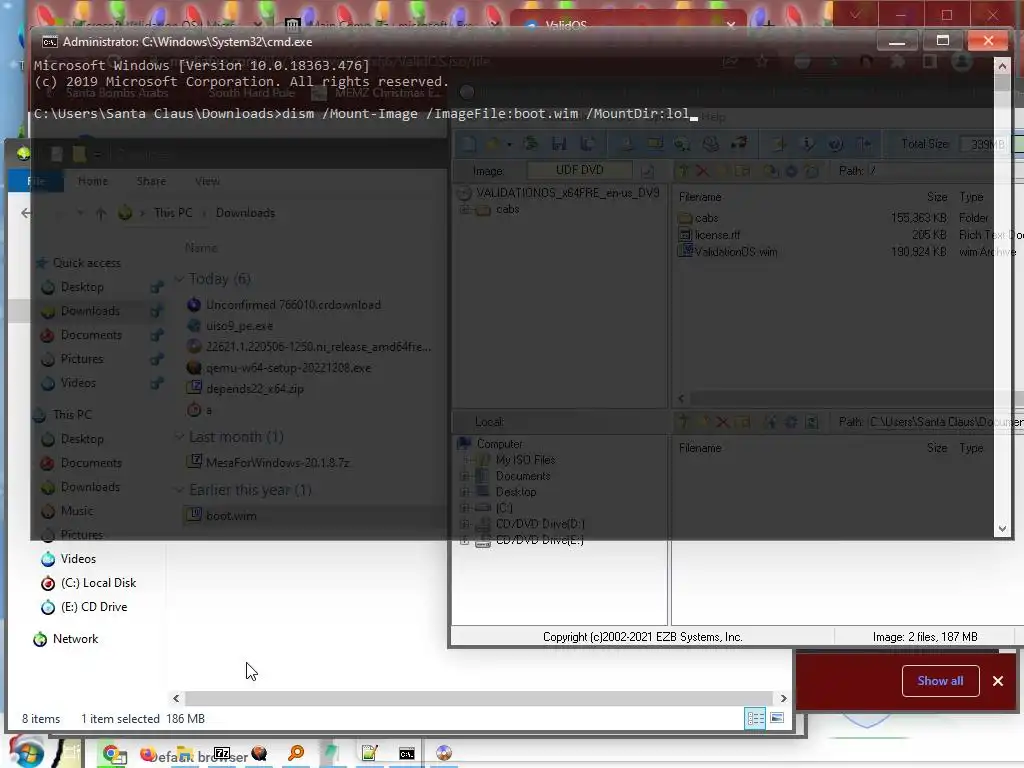
Task: Open the Start orb with Santa hat
Action: [26, 752]
